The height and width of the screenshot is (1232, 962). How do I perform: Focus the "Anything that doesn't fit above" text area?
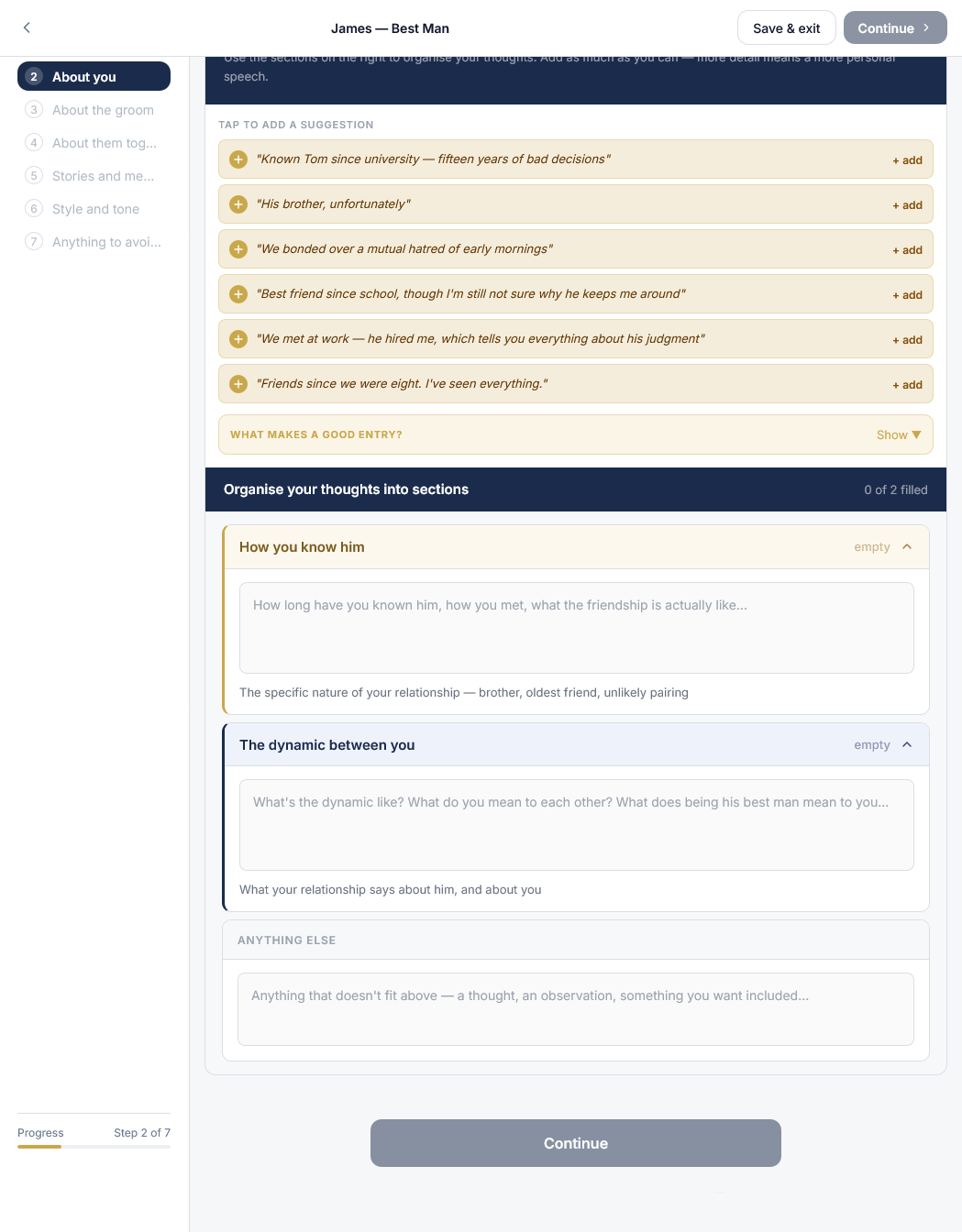[x=576, y=1009]
